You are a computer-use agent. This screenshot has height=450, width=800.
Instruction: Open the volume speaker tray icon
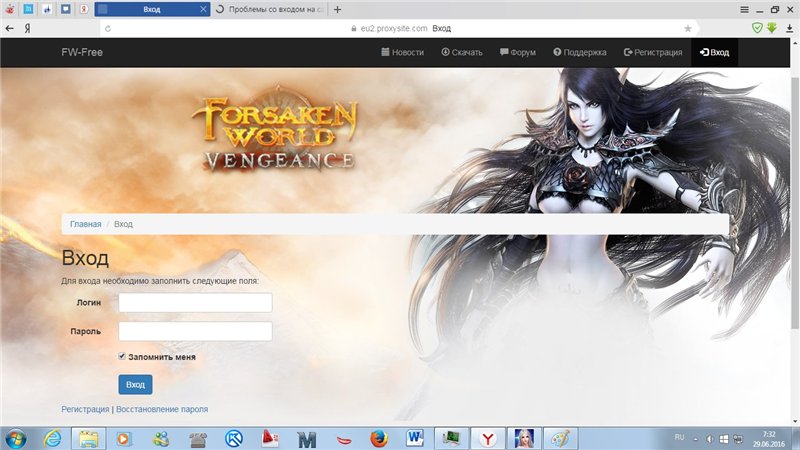(710, 439)
